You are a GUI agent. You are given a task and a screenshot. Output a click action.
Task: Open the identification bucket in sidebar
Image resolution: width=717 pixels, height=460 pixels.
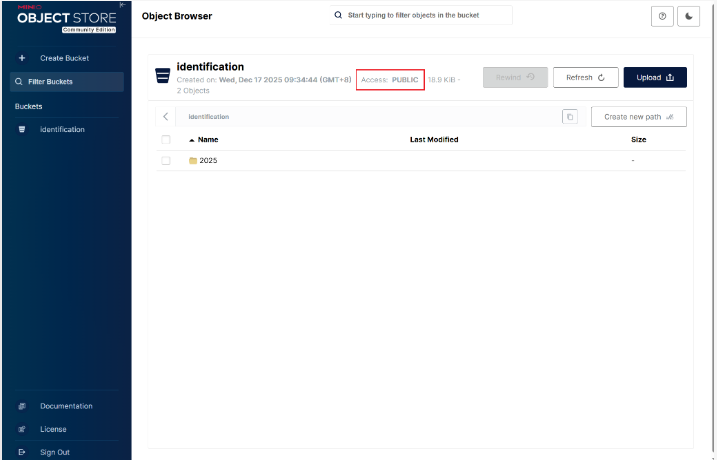(62, 129)
